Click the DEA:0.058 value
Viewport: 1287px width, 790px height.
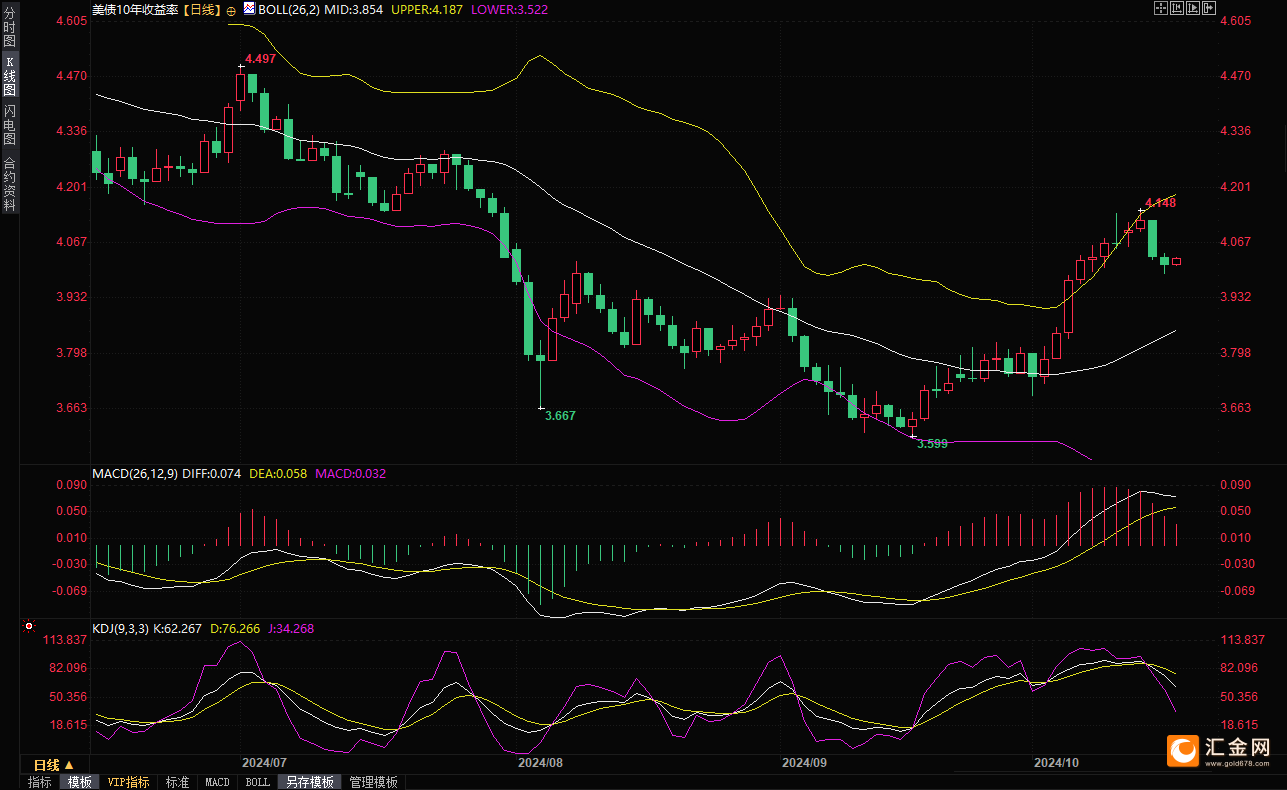pos(278,474)
